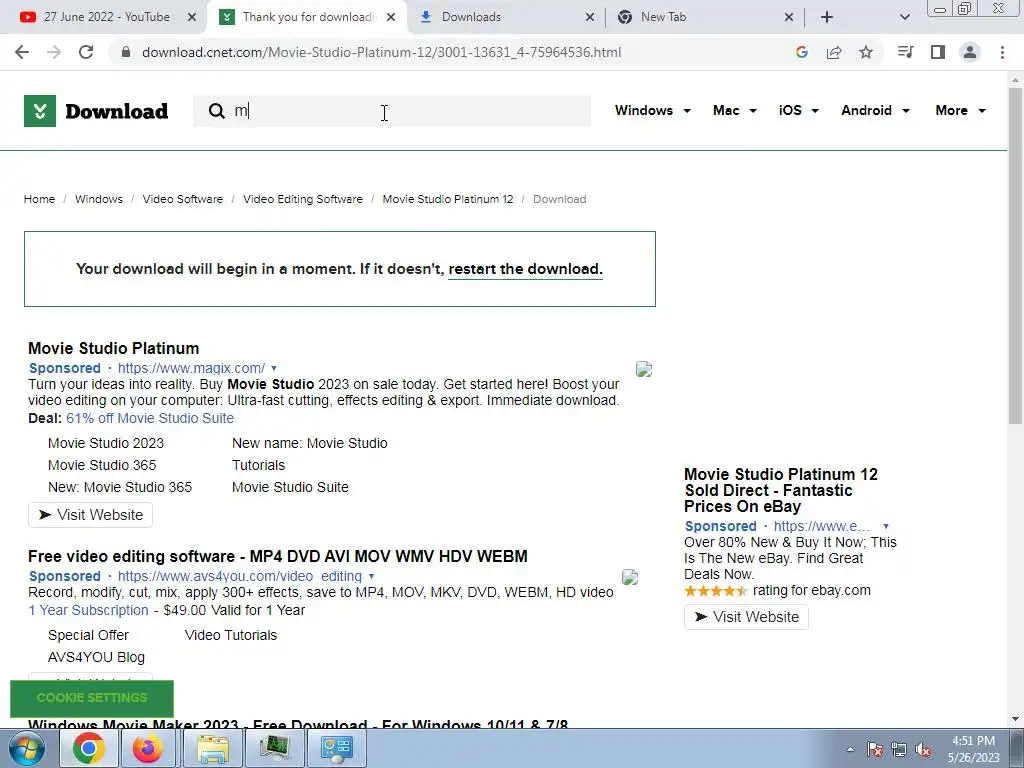The image size is (1024, 768).
Task: Click the browser forward arrow
Action: 54,52
